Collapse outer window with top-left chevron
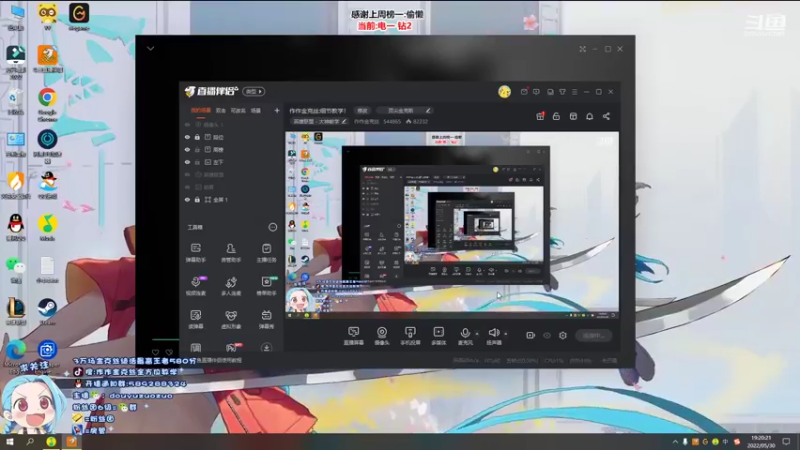This screenshot has height=450, width=800. 151,48
